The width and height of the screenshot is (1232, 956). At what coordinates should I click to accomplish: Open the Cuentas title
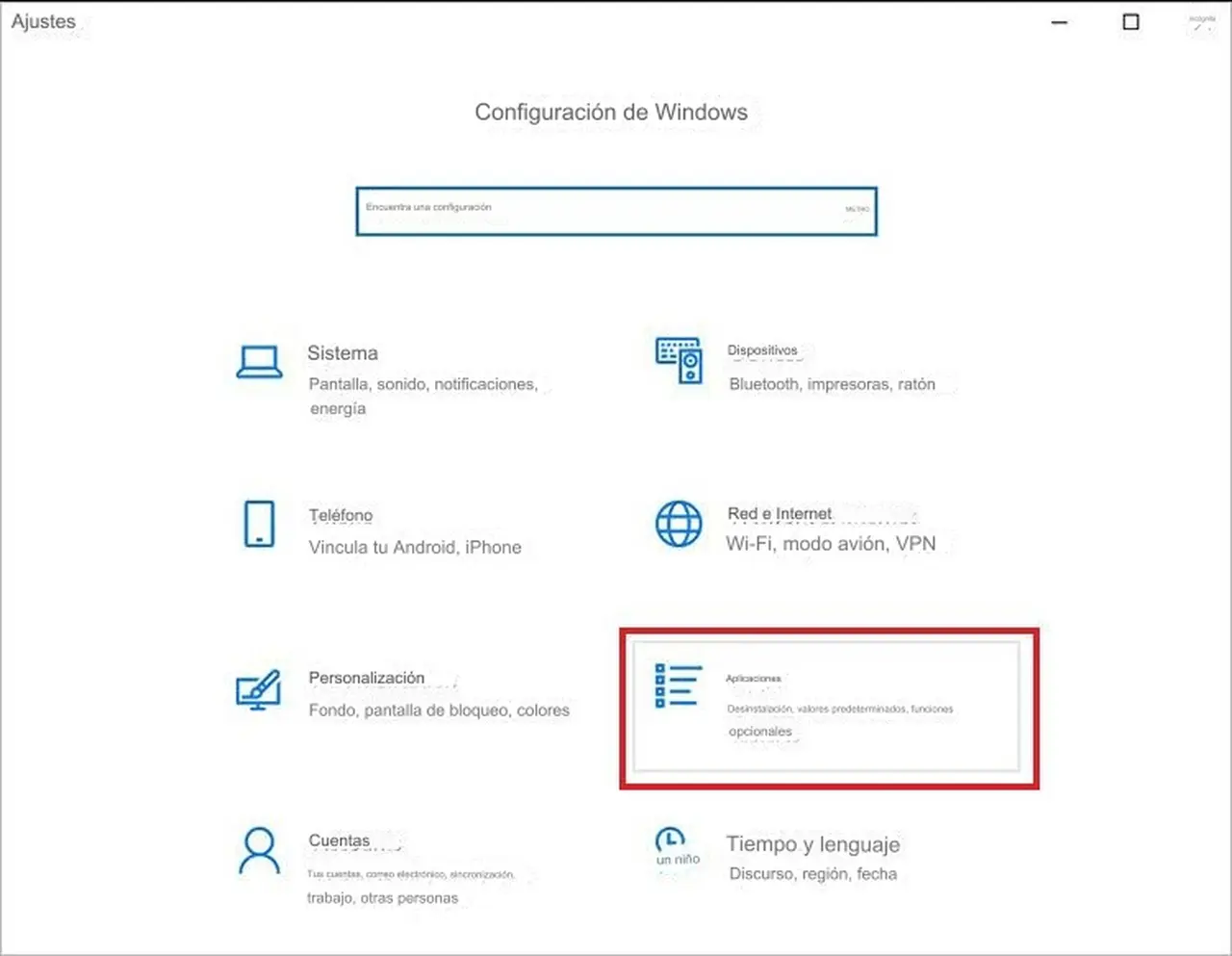pyautogui.click(x=339, y=840)
